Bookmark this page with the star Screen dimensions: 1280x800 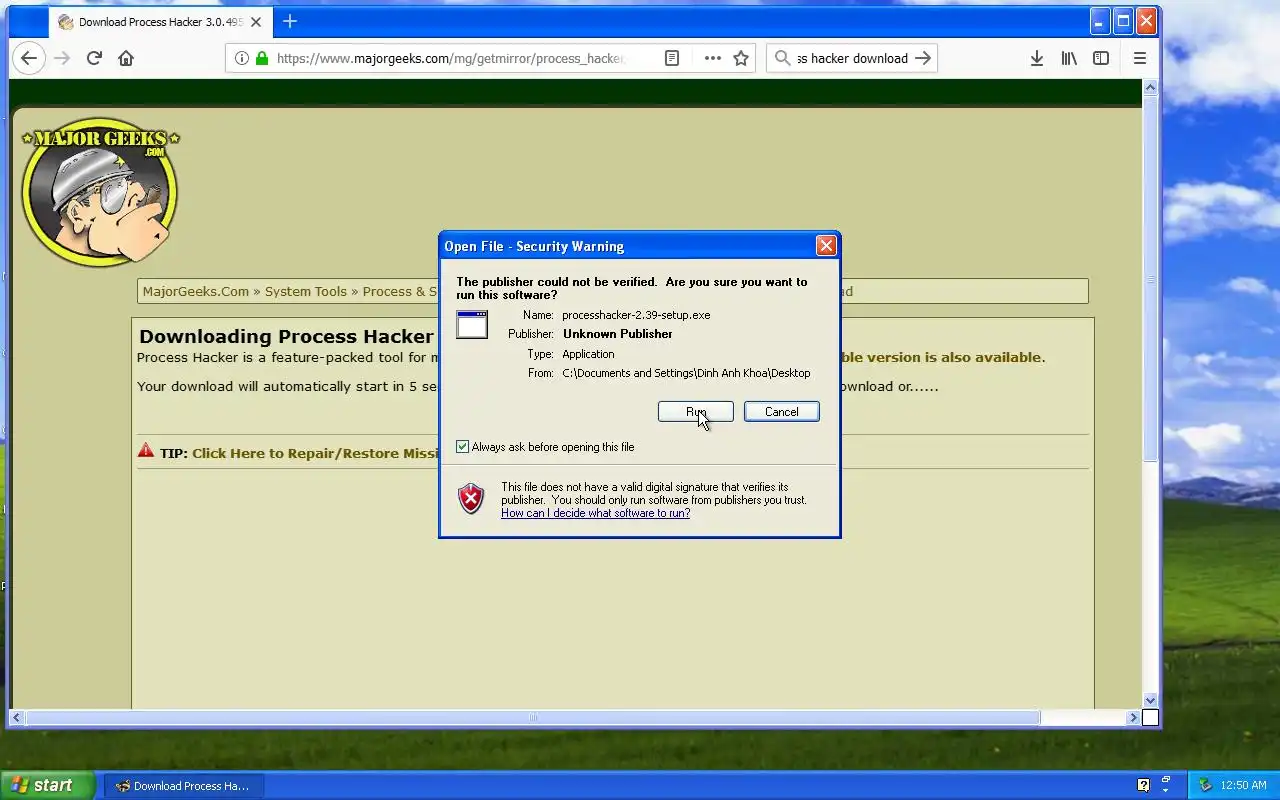[x=741, y=58]
